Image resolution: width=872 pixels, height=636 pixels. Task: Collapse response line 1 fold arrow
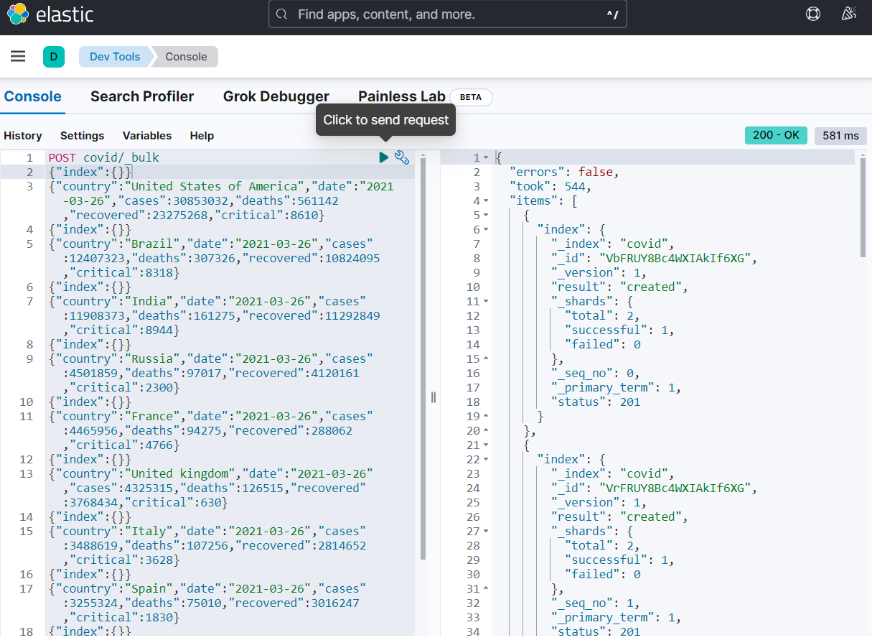[486, 158]
